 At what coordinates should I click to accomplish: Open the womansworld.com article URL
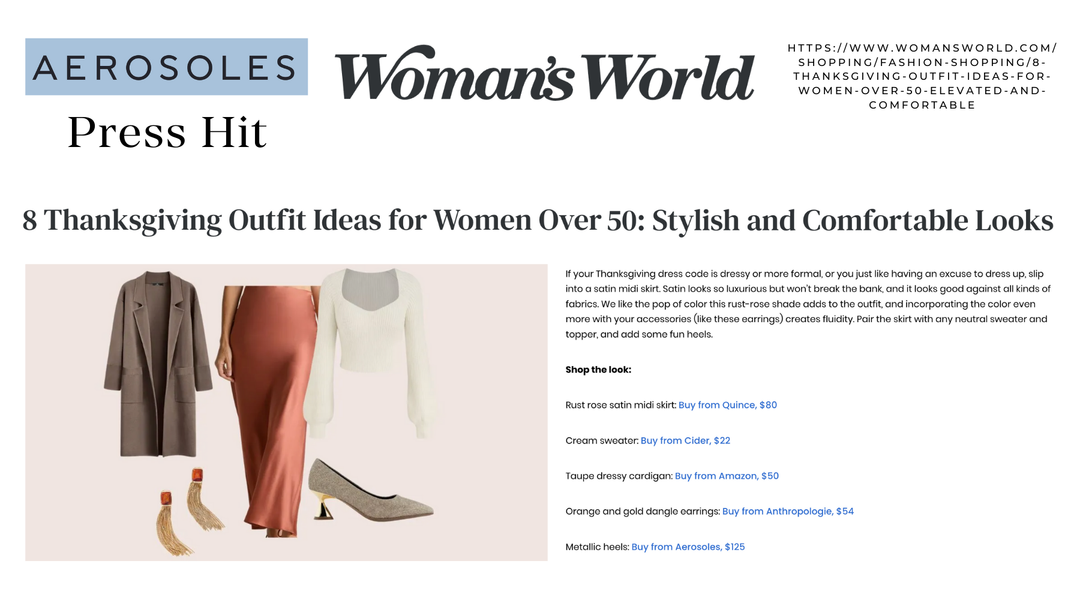(x=921, y=76)
